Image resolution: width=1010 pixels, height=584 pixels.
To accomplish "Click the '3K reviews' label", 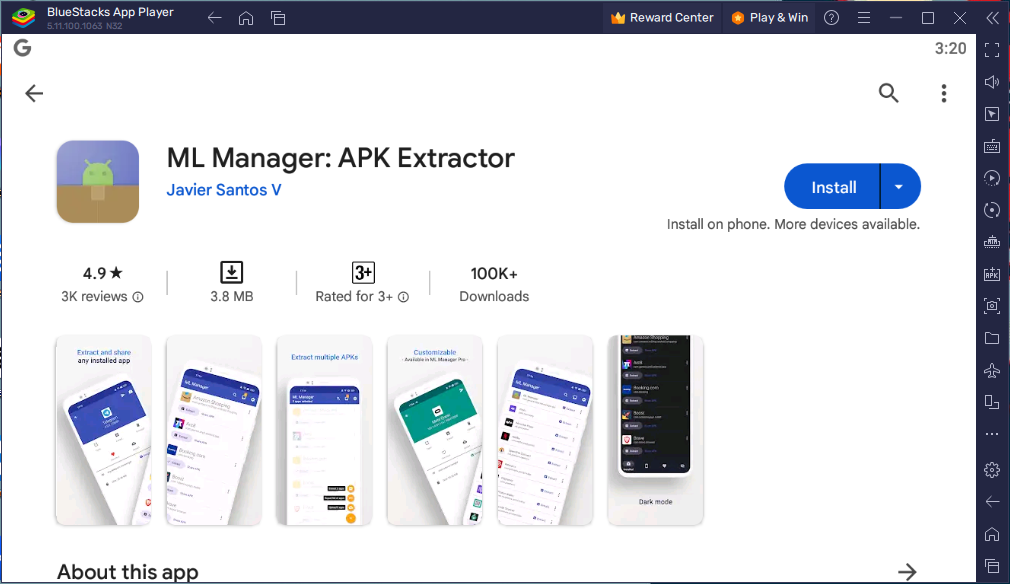I will 94,297.
